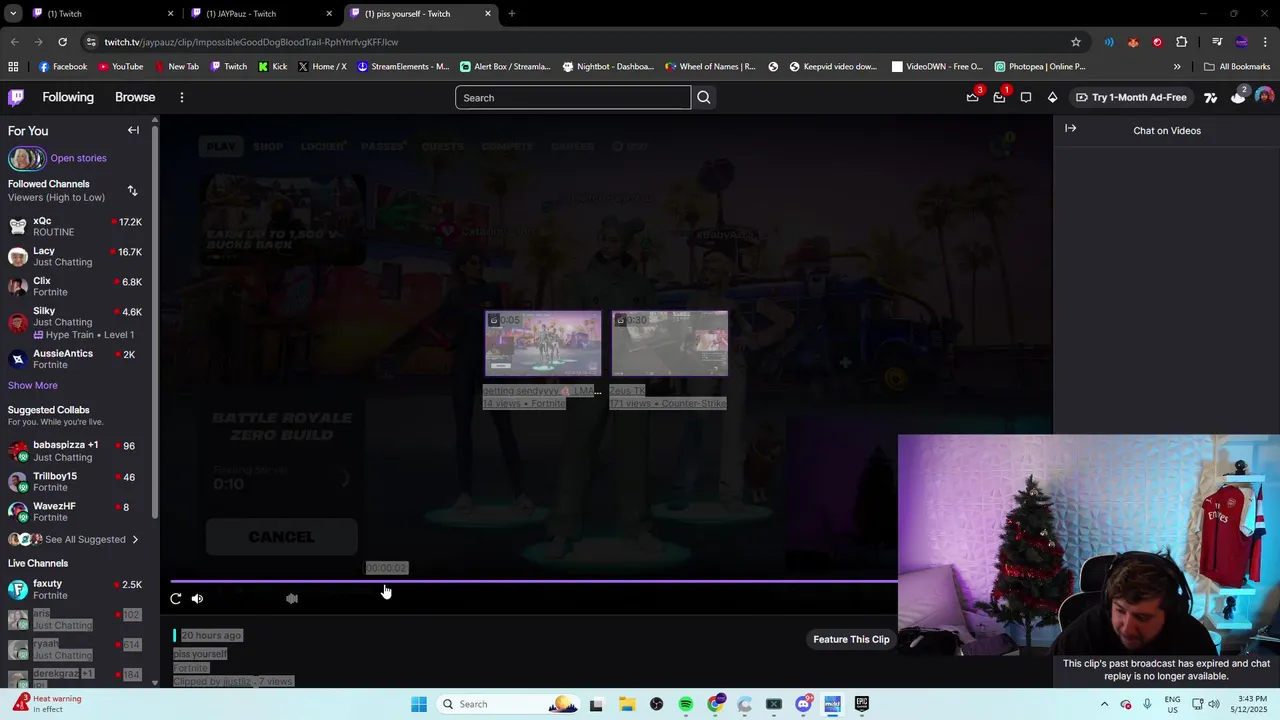The image size is (1280, 720).
Task: Click Show More under followed channels
Action: (x=33, y=385)
